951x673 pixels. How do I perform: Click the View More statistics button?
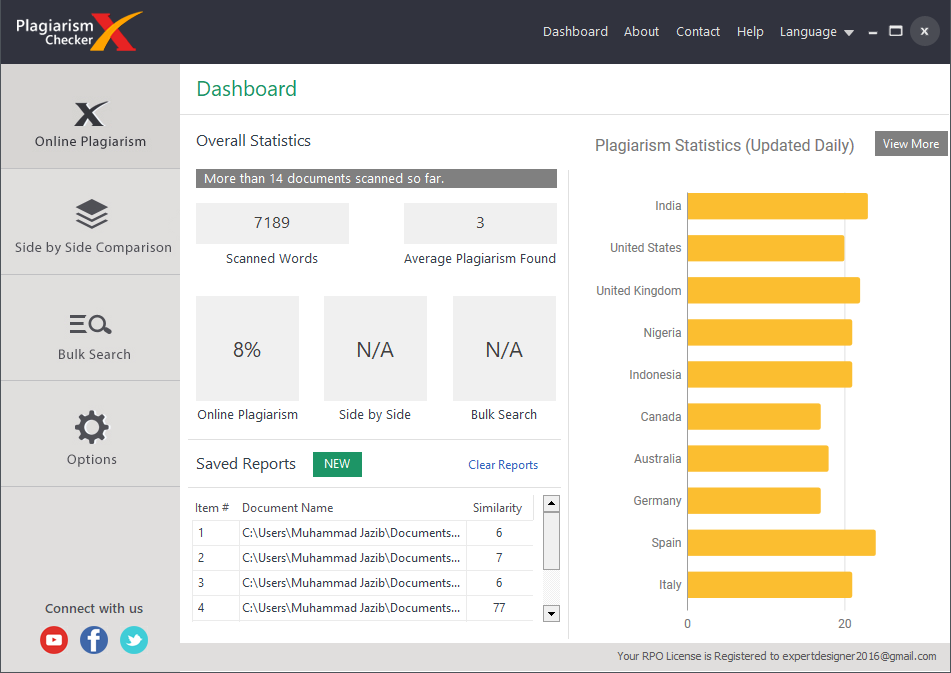click(911, 144)
